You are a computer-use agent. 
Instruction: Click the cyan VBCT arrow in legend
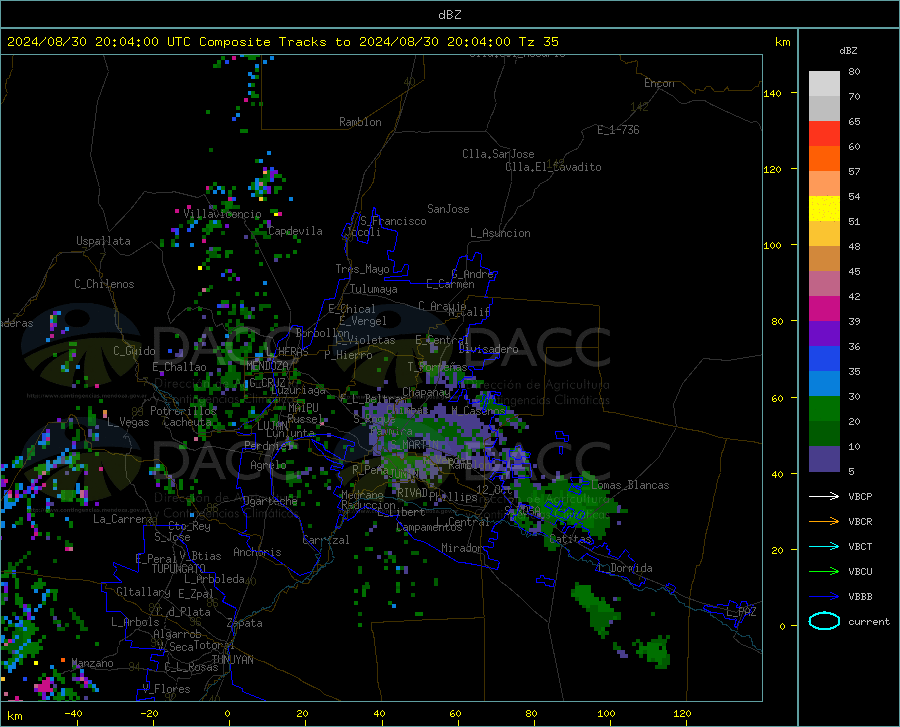pyautogui.click(x=824, y=546)
